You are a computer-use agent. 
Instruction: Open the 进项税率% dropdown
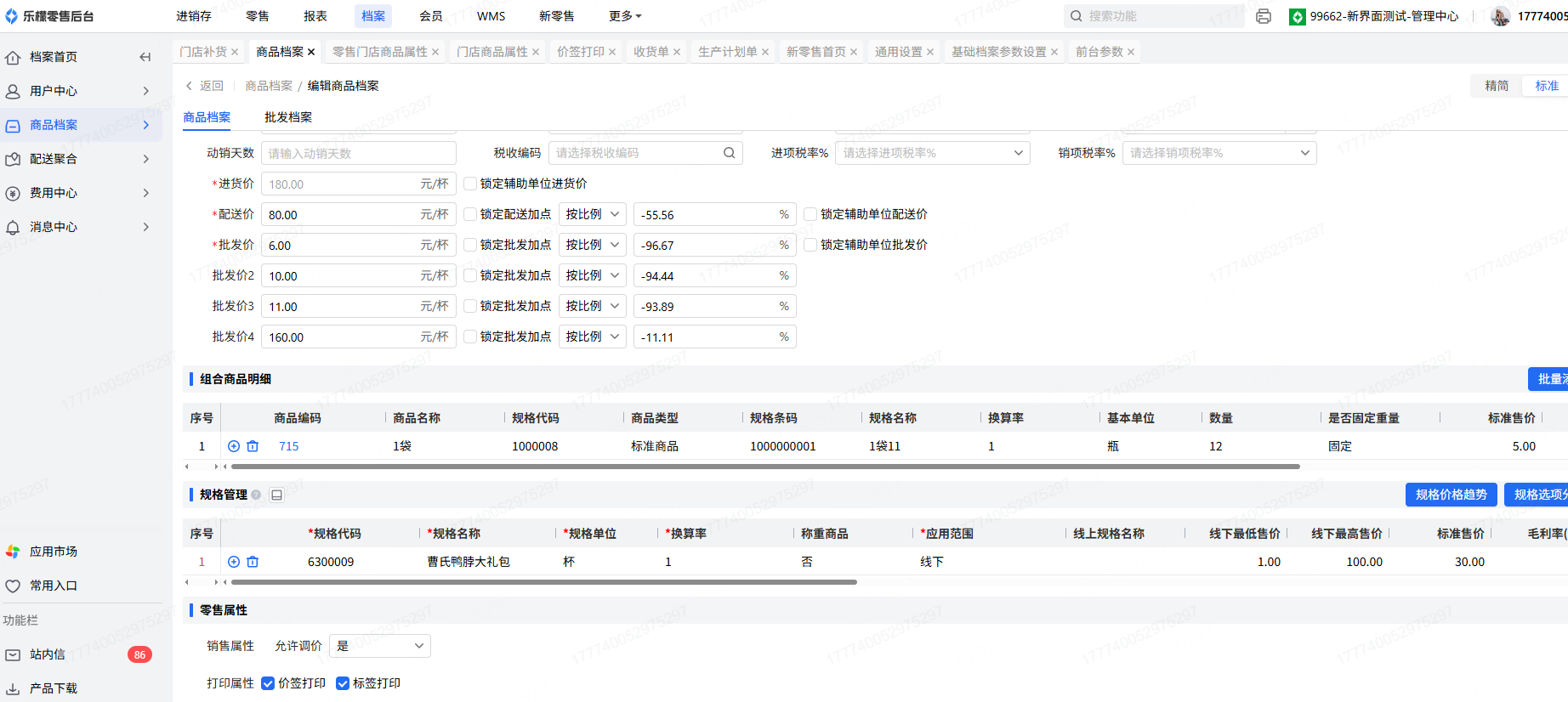(933, 153)
